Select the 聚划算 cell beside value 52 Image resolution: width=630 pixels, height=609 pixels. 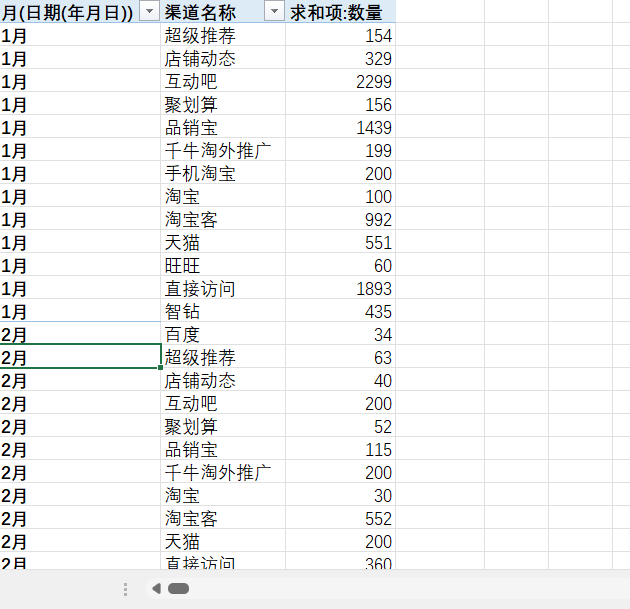[x=223, y=426]
